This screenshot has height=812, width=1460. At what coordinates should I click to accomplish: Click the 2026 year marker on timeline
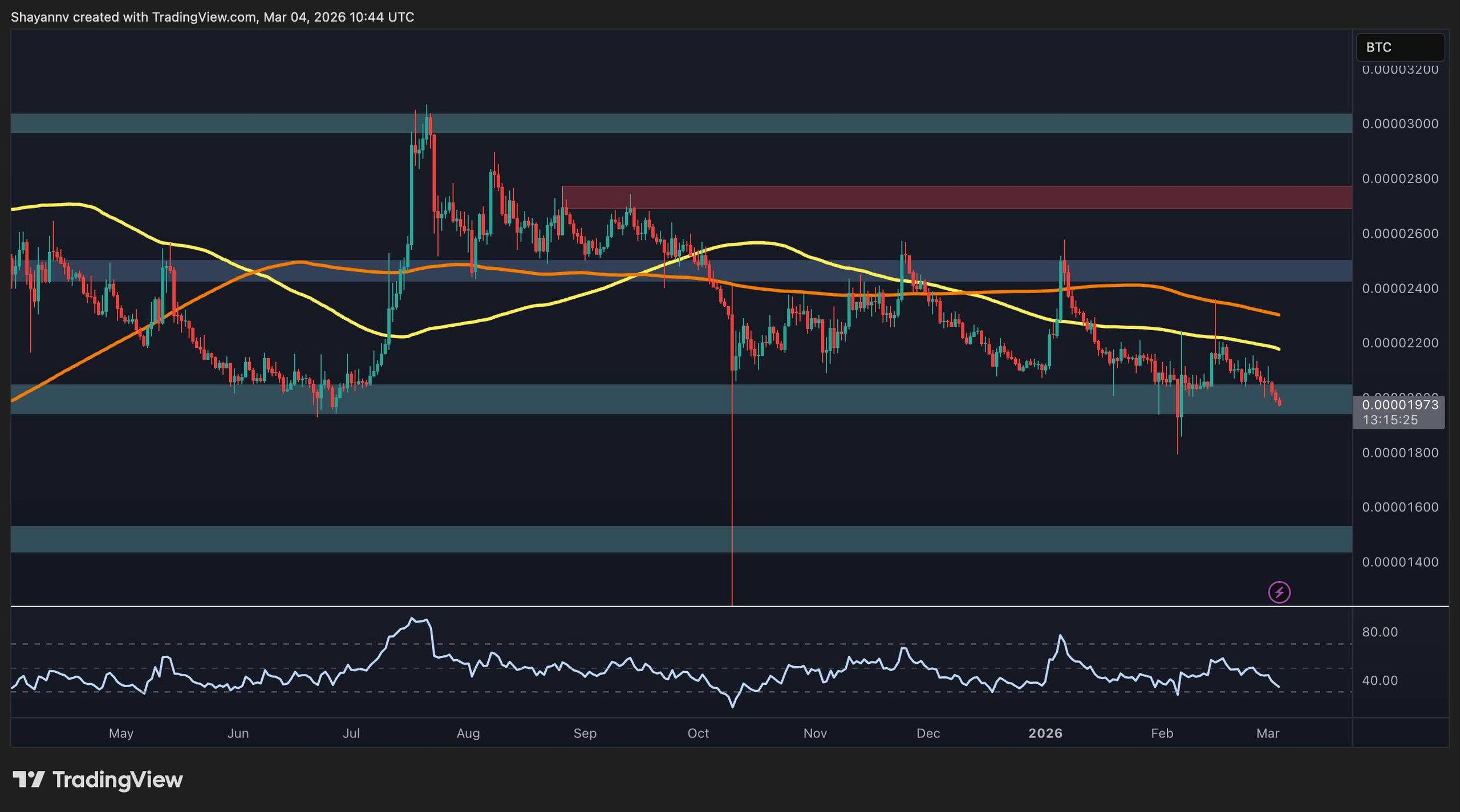click(1045, 733)
